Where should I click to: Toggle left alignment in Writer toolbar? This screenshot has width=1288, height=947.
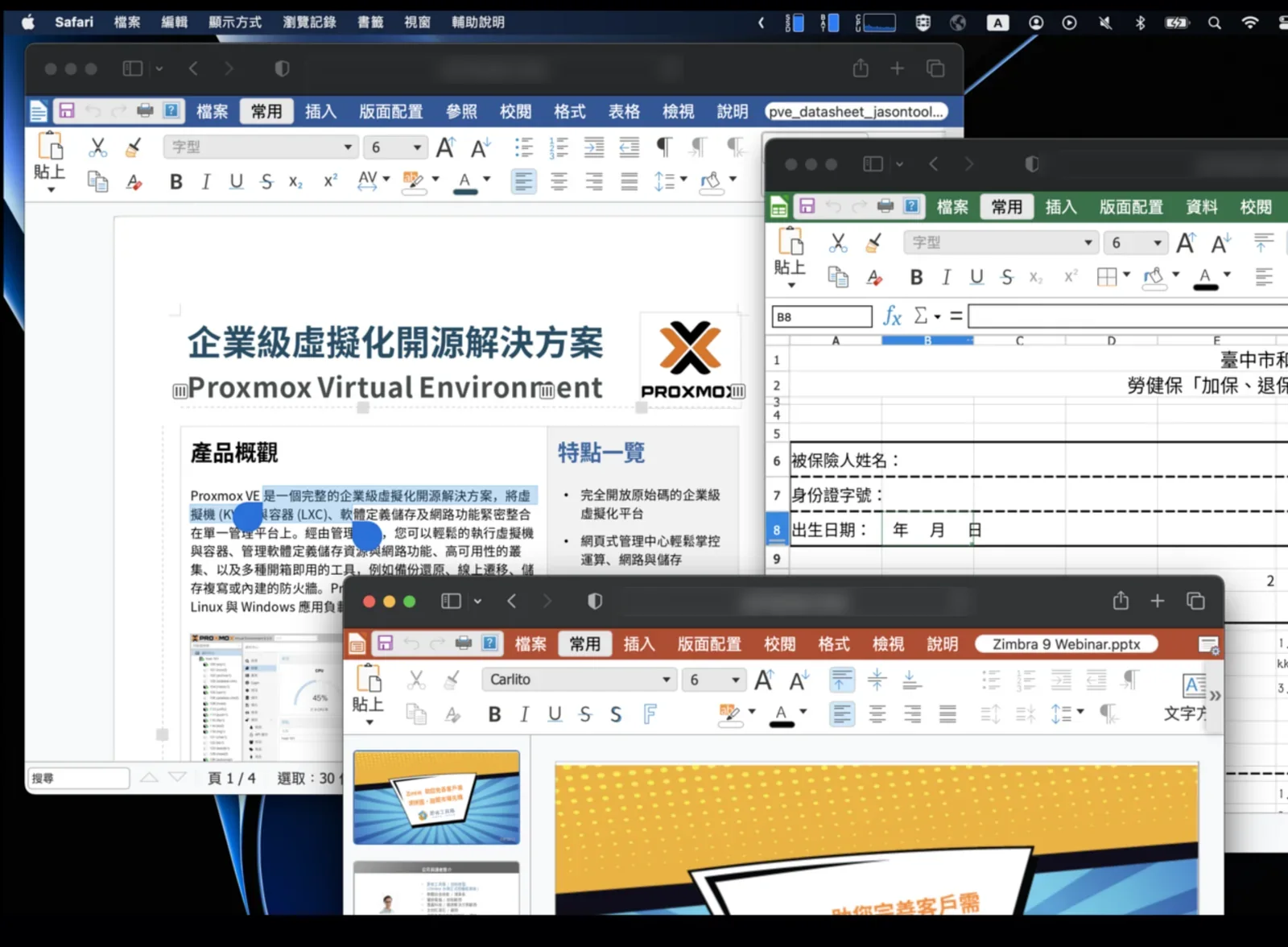click(523, 182)
